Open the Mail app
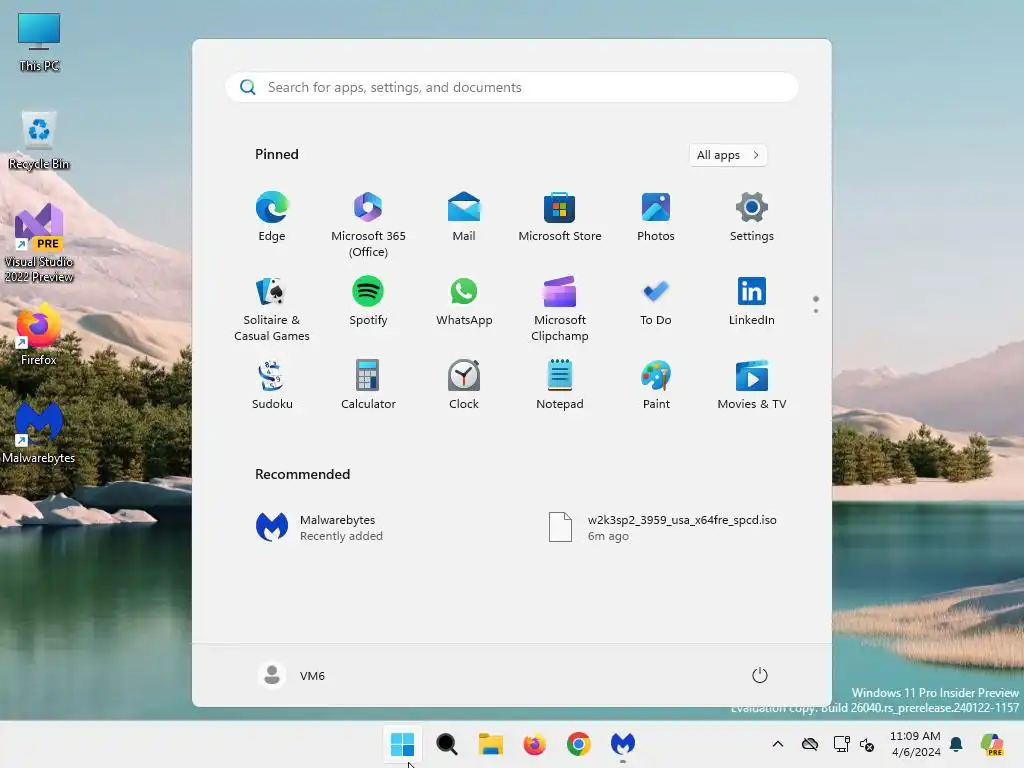The height and width of the screenshot is (768, 1024). (x=464, y=217)
